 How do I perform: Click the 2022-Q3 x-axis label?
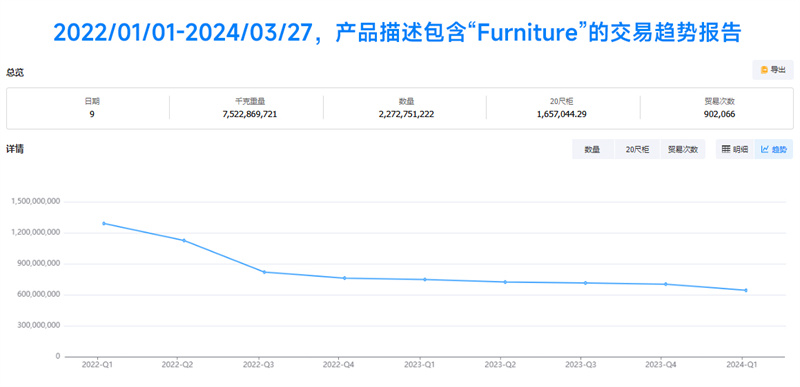(259, 365)
